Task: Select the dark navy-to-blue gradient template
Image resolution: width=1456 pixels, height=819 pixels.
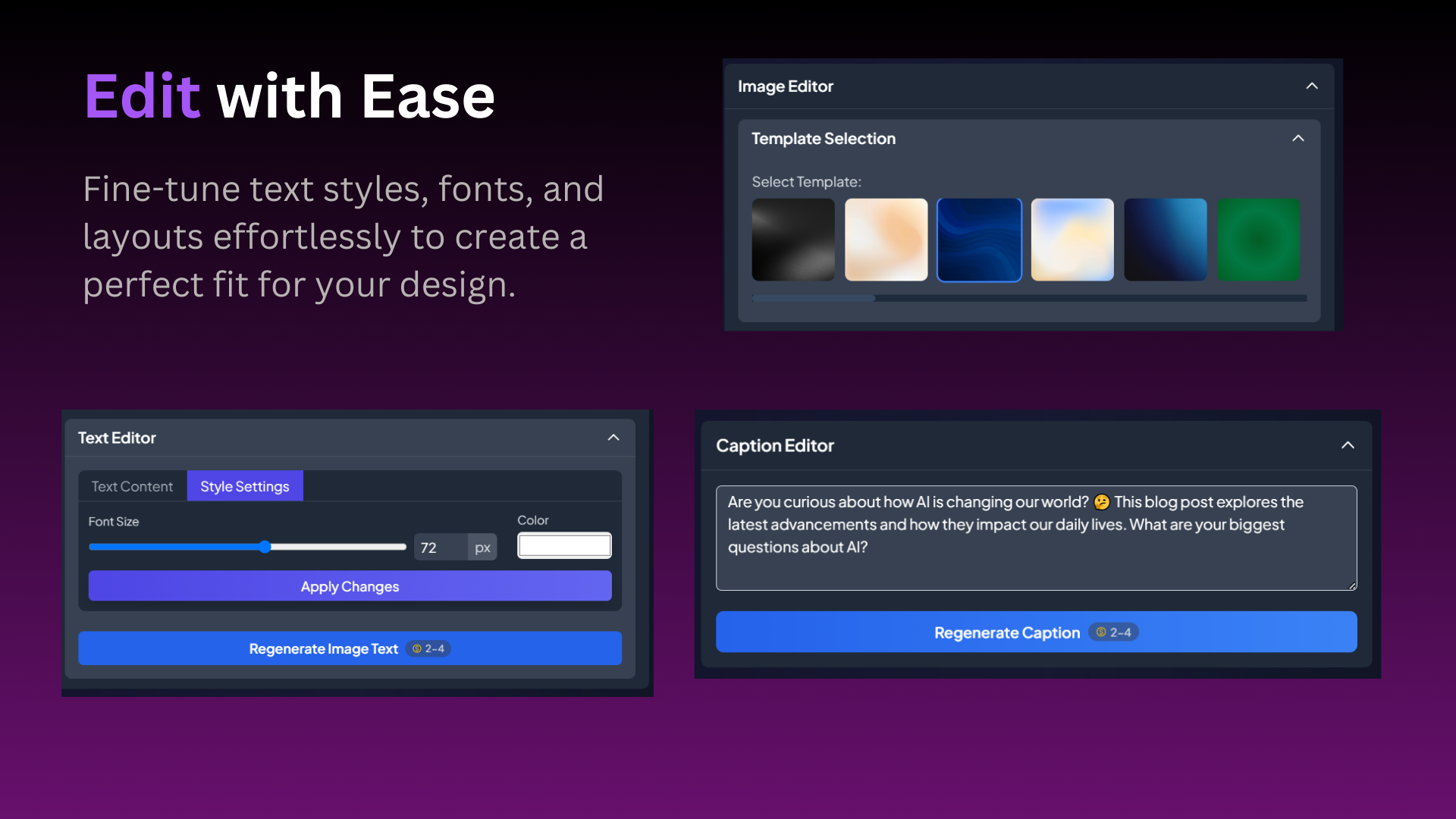Action: [x=1166, y=240]
